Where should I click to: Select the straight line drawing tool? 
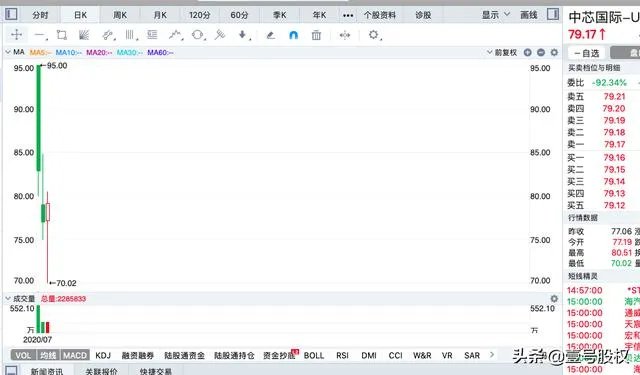tap(40, 35)
